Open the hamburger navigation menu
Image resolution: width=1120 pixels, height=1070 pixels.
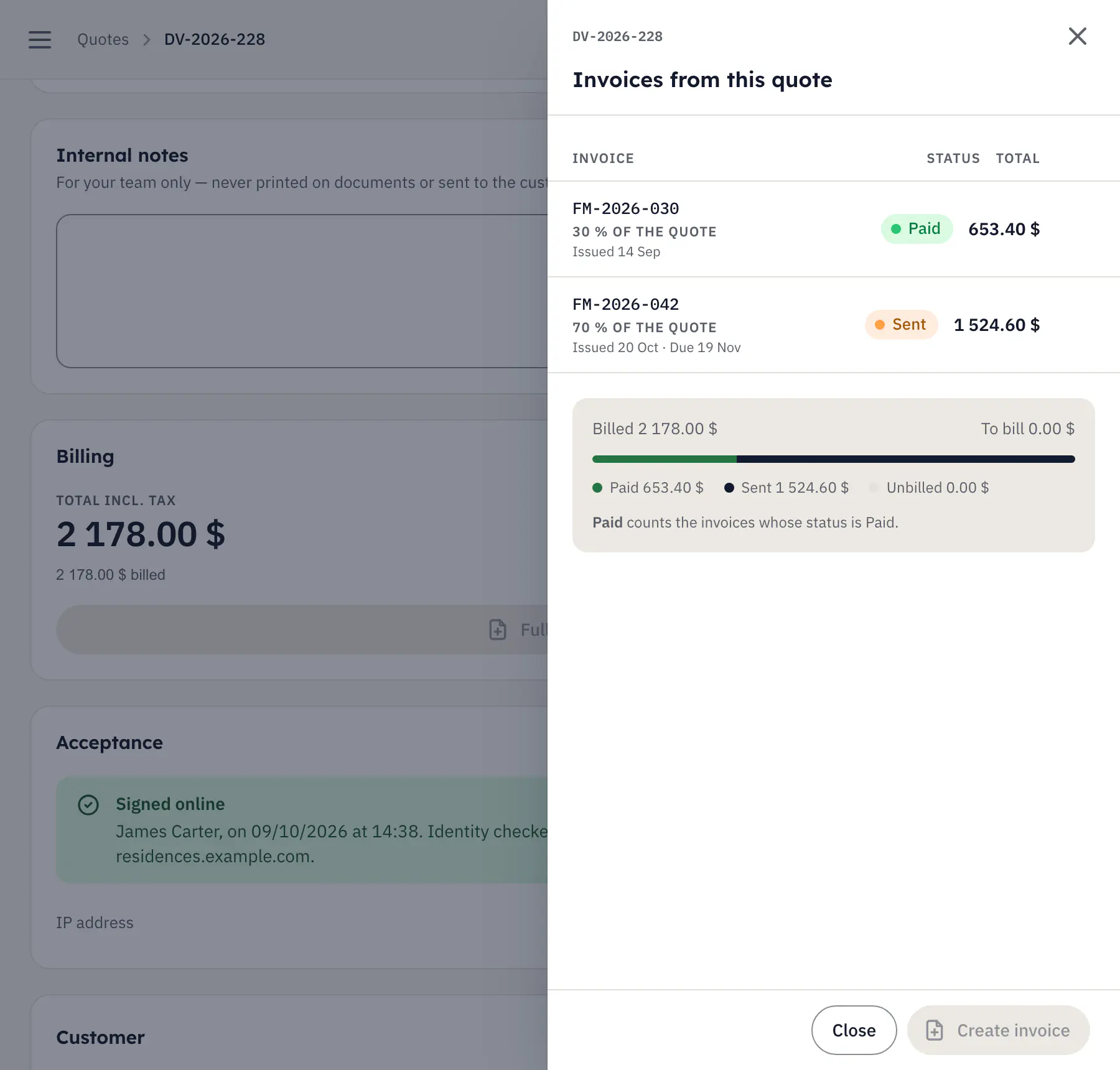pyautogui.click(x=40, y=39)
